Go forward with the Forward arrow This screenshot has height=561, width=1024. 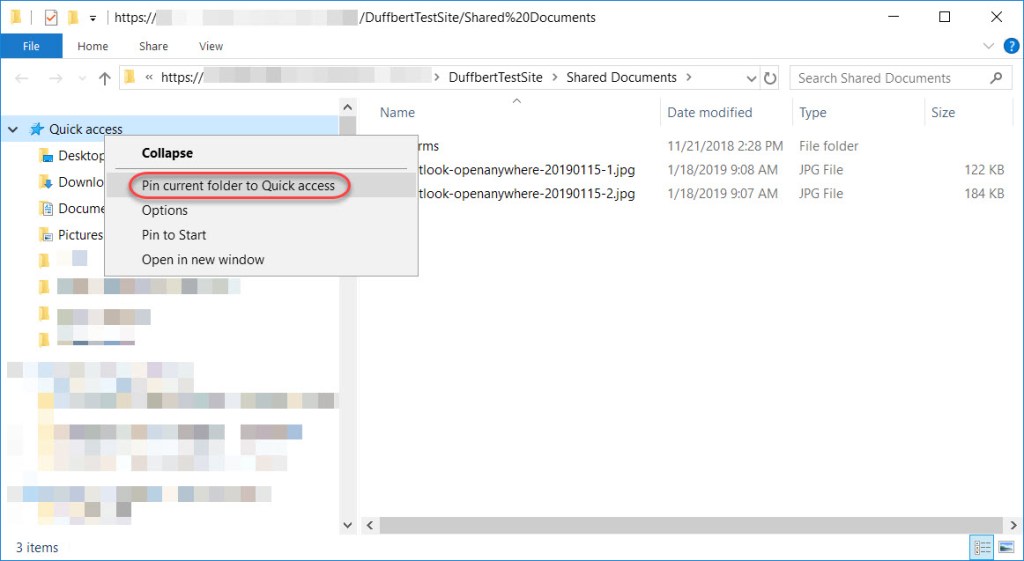(x=56, y=78)
